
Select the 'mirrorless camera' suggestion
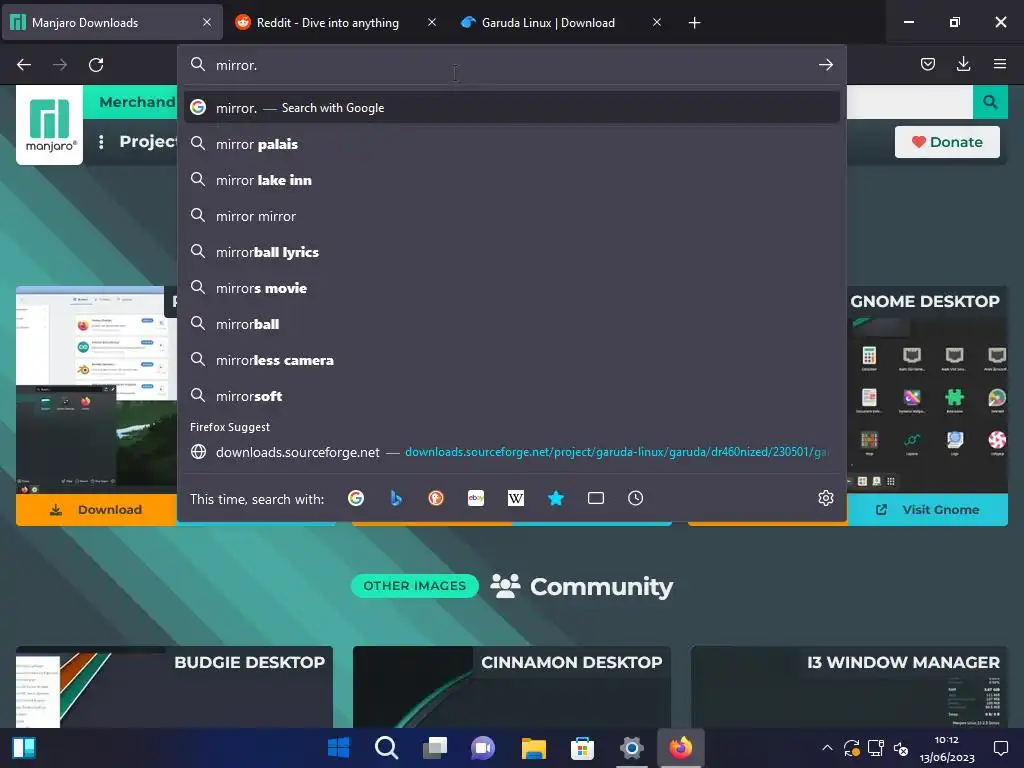(x=512, y=360)
